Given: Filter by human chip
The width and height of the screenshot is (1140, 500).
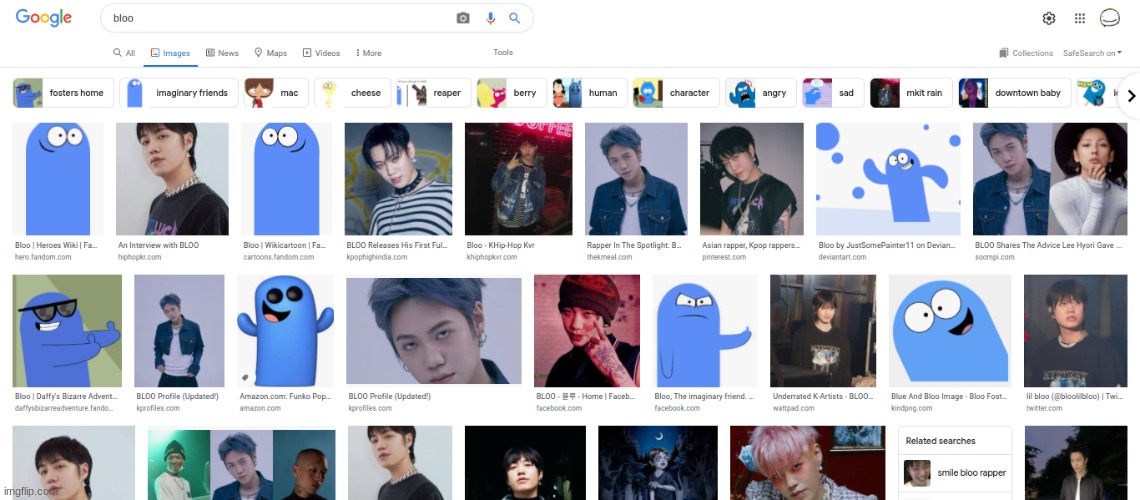Looking at the screenshot, I should pyautogui.click(x=590, y=93).
